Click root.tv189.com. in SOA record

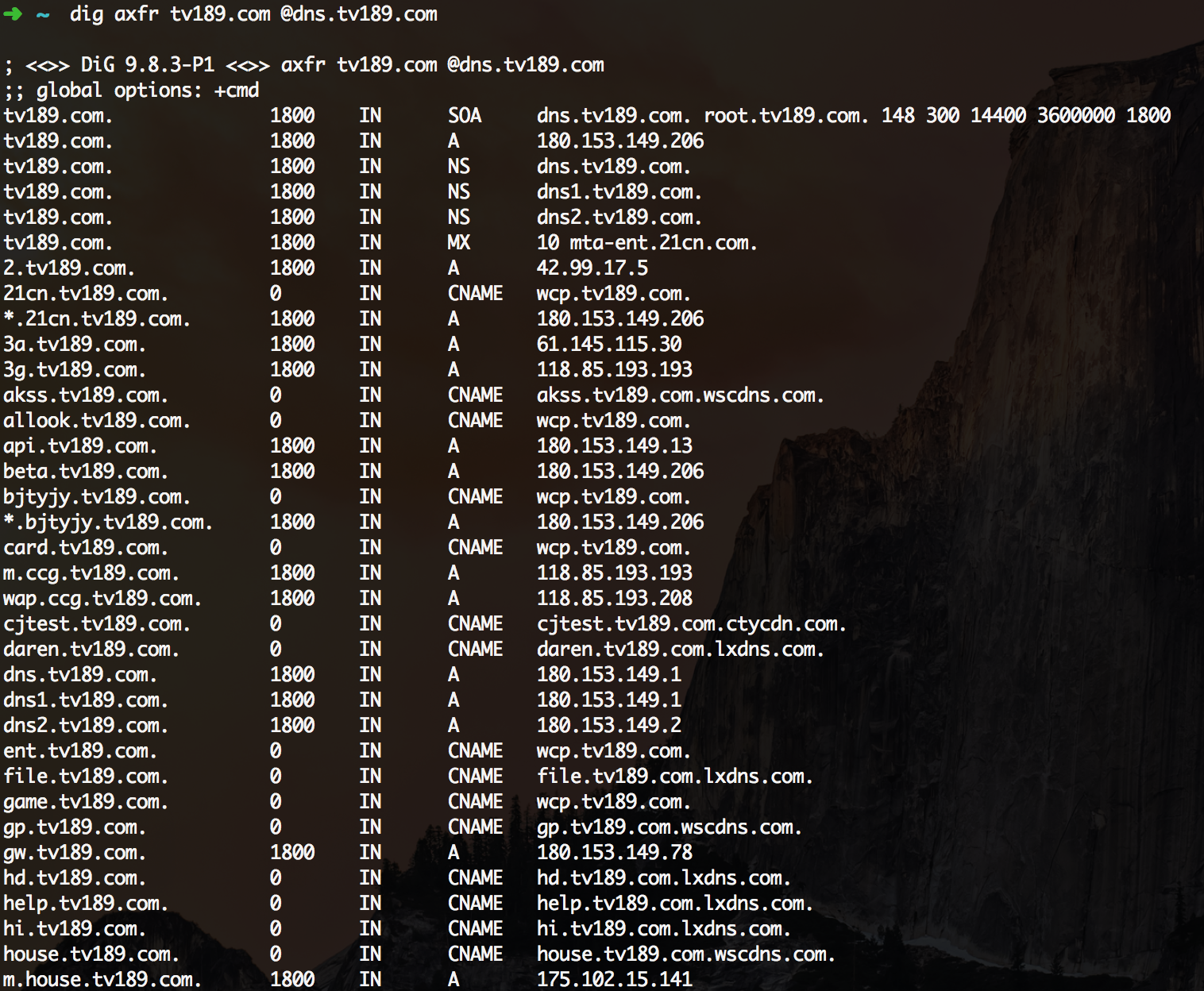point(786,116)
